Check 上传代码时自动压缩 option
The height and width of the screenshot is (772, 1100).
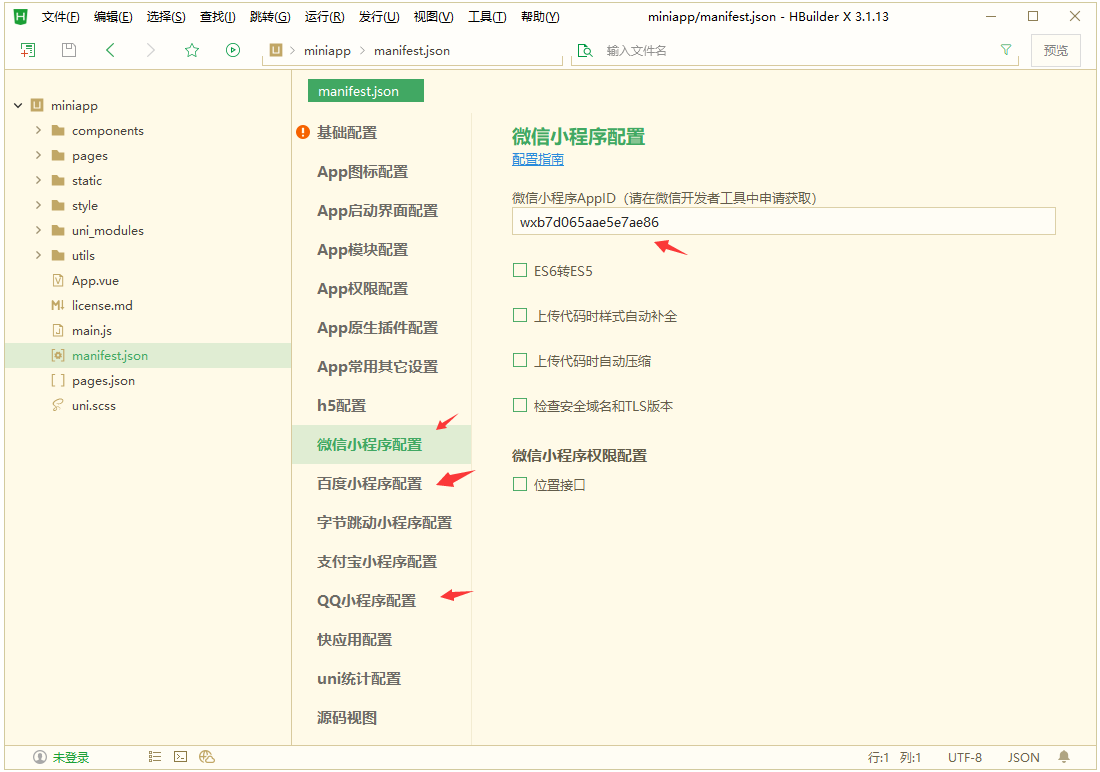[520, 360]
